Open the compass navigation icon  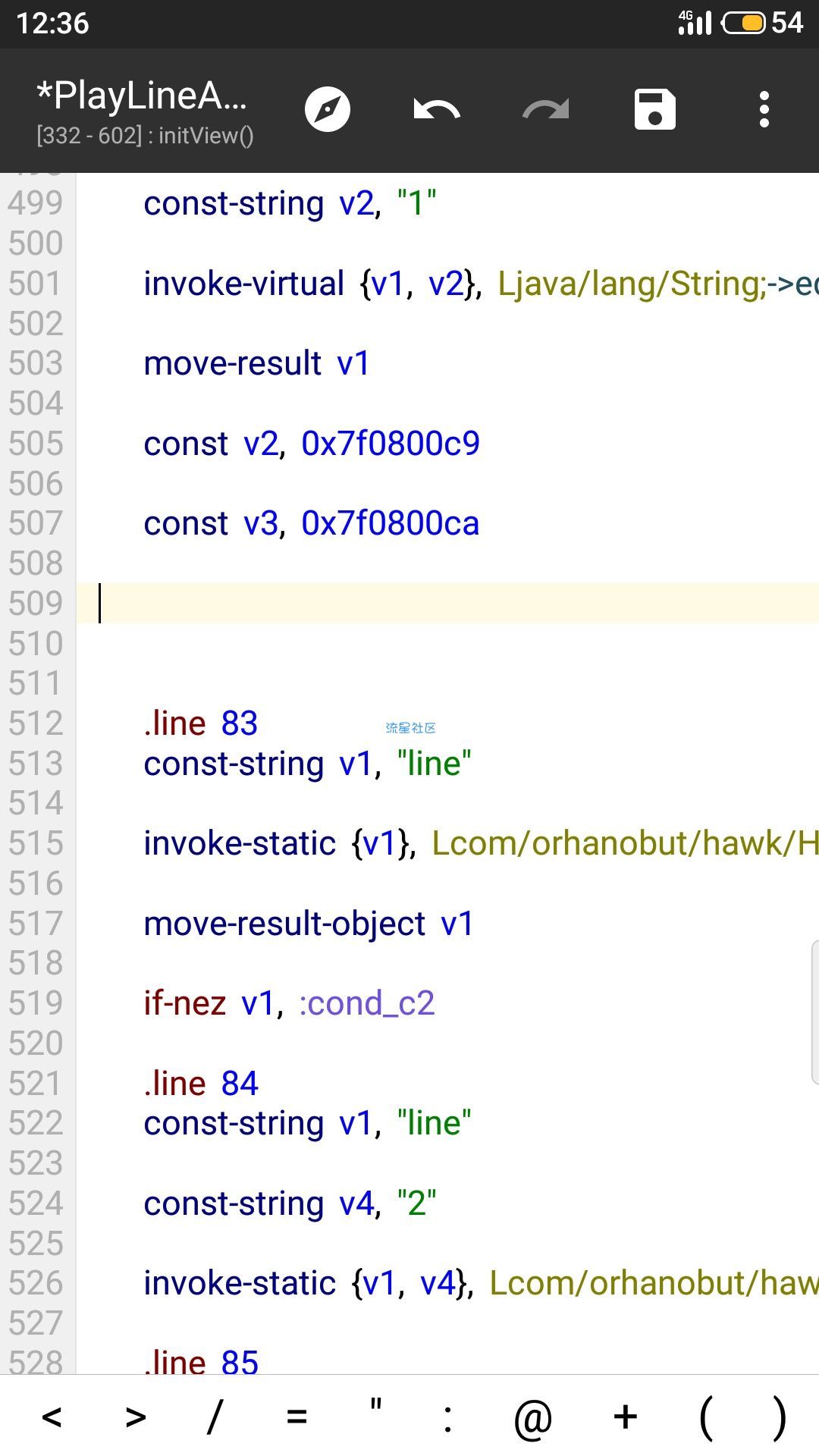[x=328, y=110]
